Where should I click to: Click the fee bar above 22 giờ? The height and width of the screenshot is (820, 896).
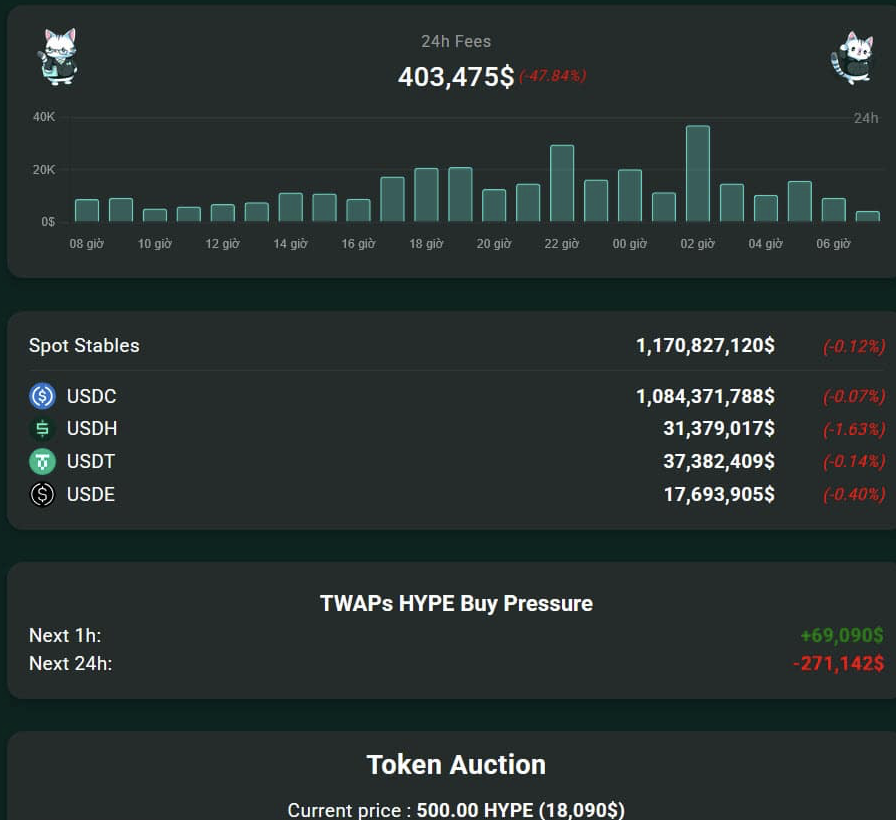pyautogui.click(x=562, y=184)
